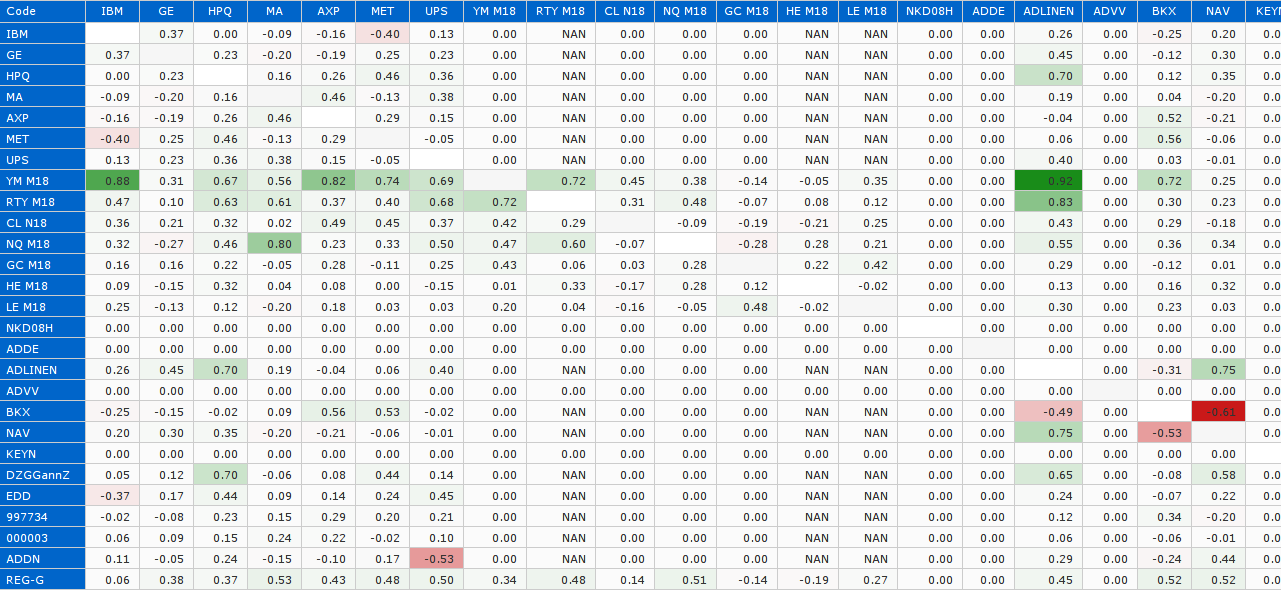
Task: Click the -0.40 cell in MET row
Action: 112,139
